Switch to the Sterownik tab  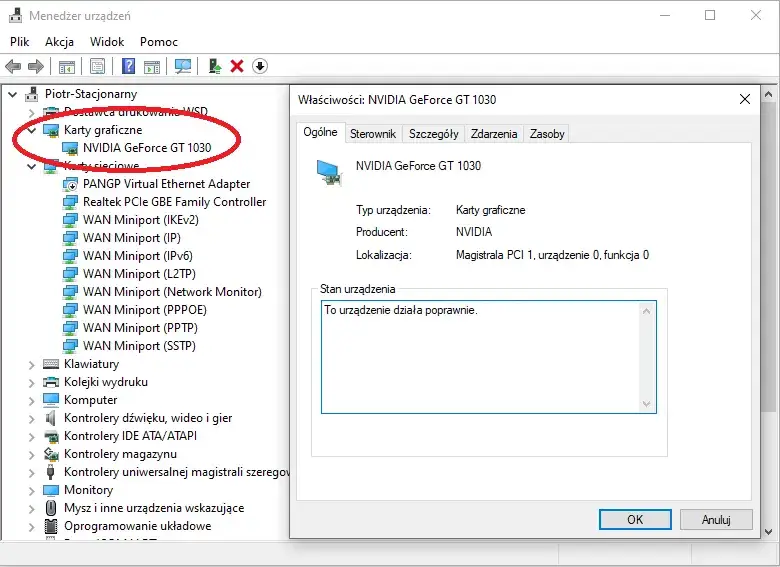click(373, 134)
